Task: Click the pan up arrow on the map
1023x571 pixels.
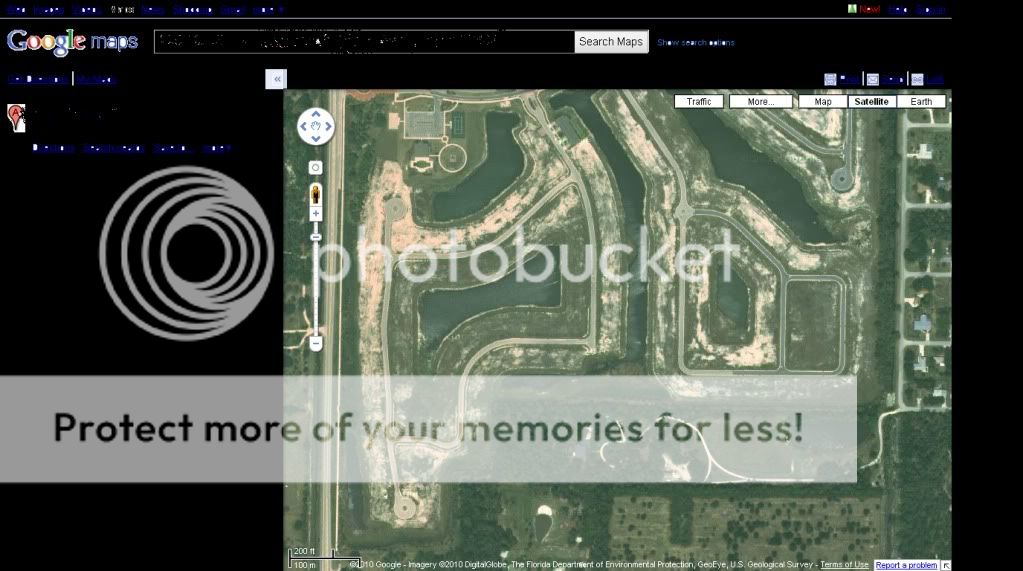Action: 316,115
